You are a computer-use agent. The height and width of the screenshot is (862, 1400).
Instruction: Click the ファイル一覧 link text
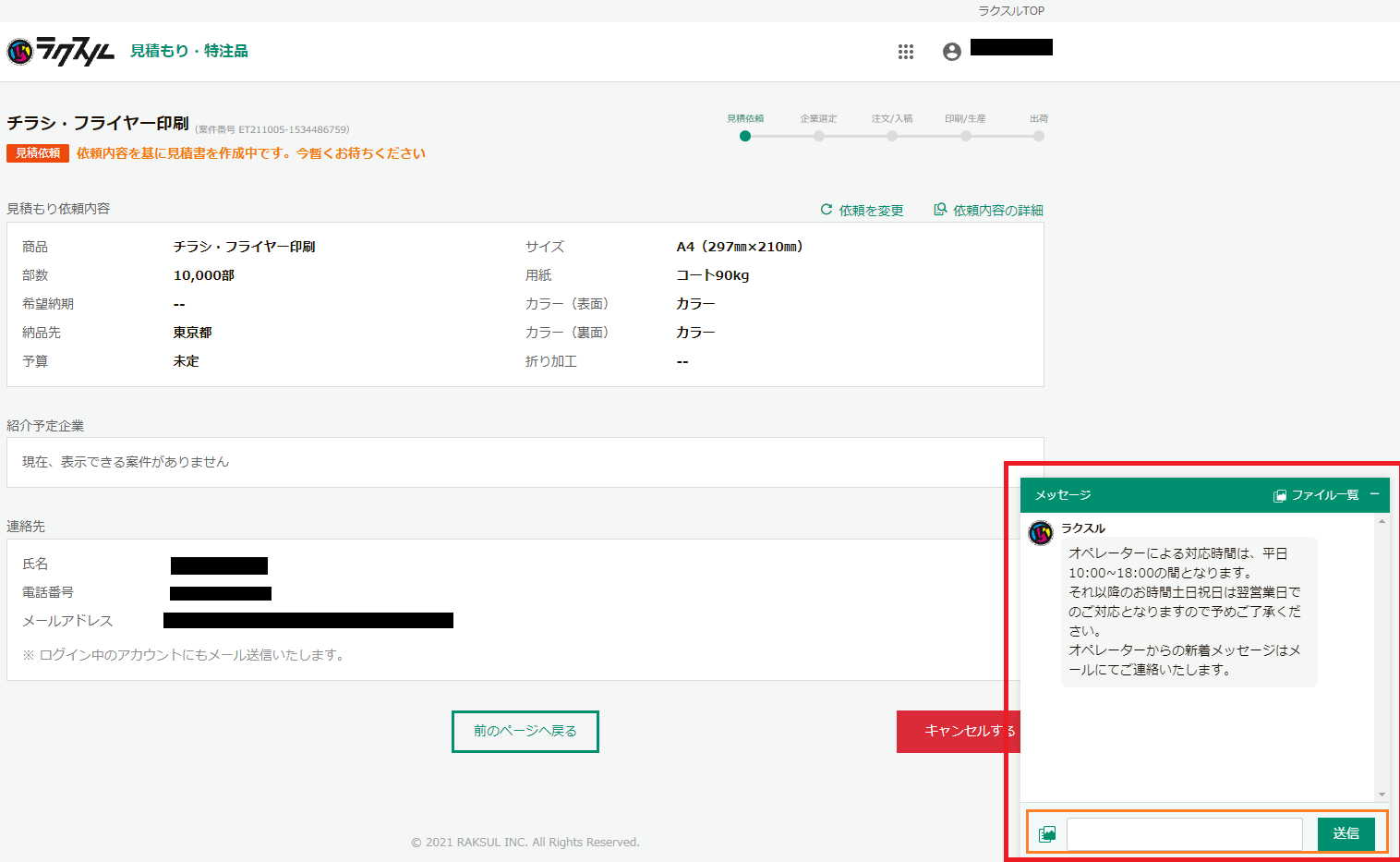click(1325, 495)
